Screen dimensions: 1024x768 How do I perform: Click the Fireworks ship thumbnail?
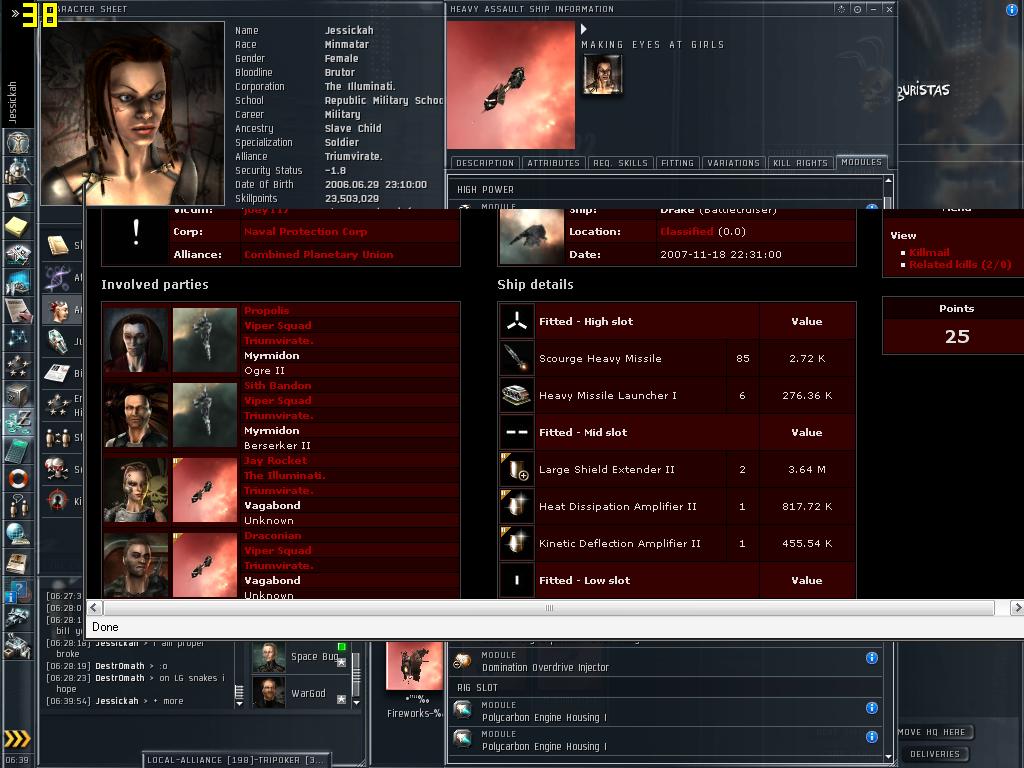(415, 666)
